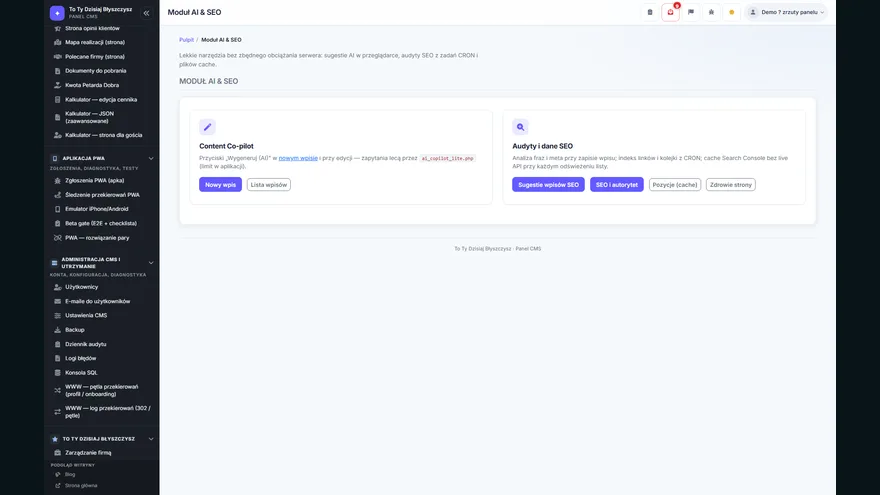This screenshot has width=880, height=495.
Task: Click the Audyty i dane SEO title
Action: coord(542,146)
